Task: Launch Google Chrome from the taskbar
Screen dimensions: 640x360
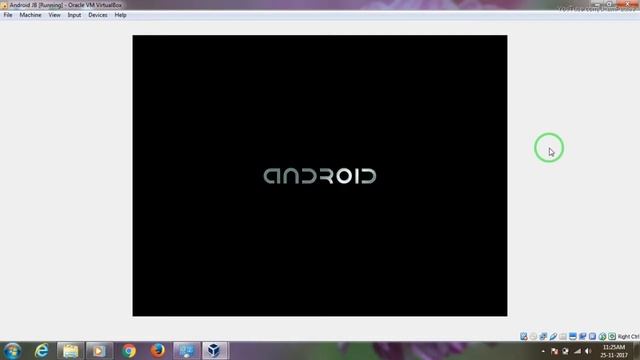Action: click(129, 351)
